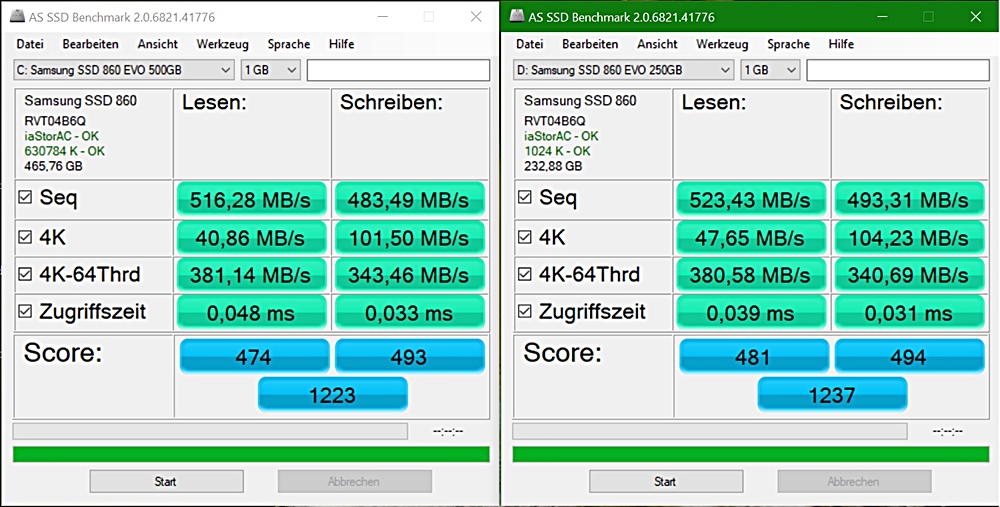1000x507 pixels.
Task: Open Hilfe menu in left window
Action: (341, 44)
